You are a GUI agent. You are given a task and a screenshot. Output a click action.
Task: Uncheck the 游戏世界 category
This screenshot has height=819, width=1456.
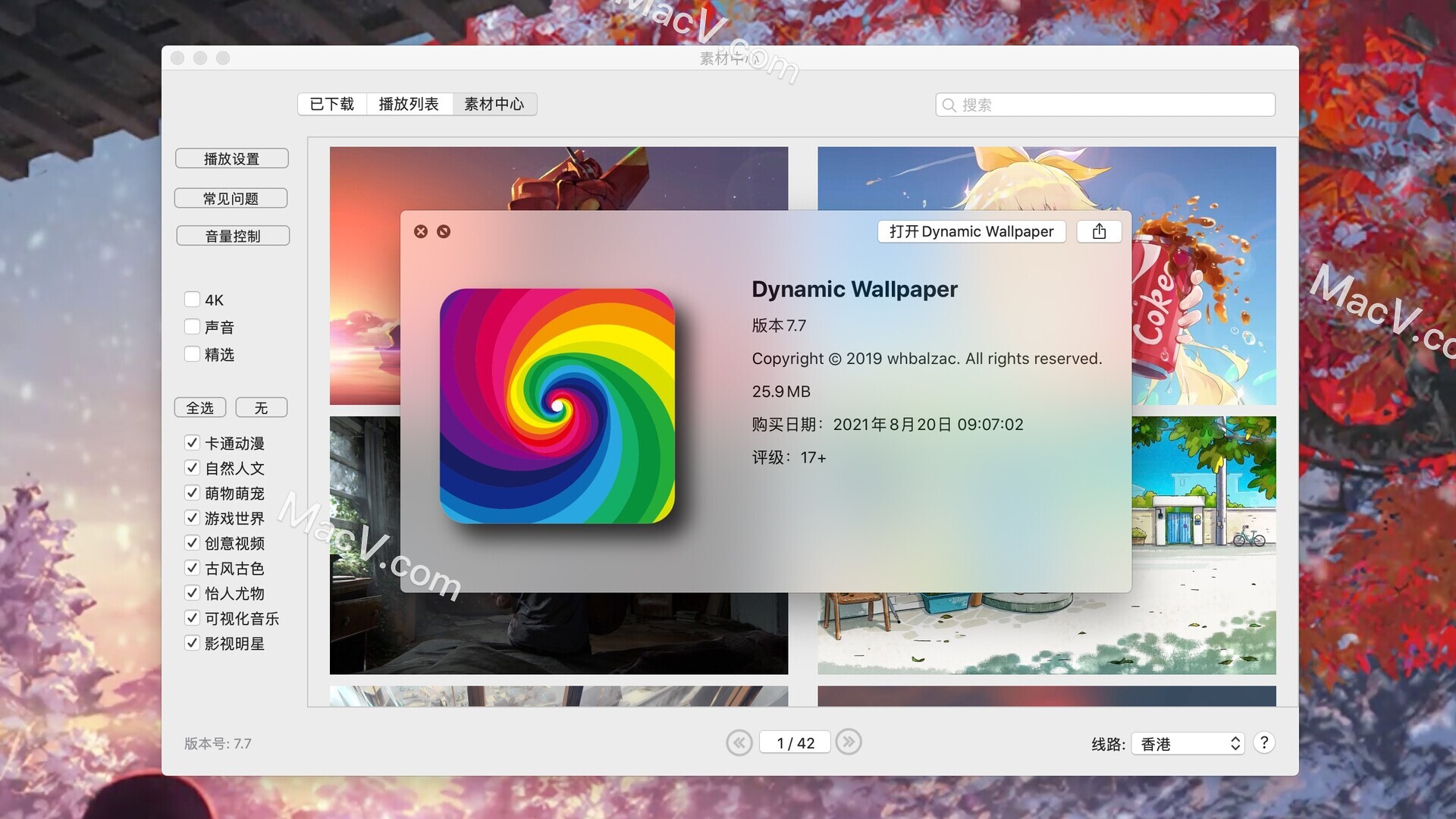(x=192, y=518)
